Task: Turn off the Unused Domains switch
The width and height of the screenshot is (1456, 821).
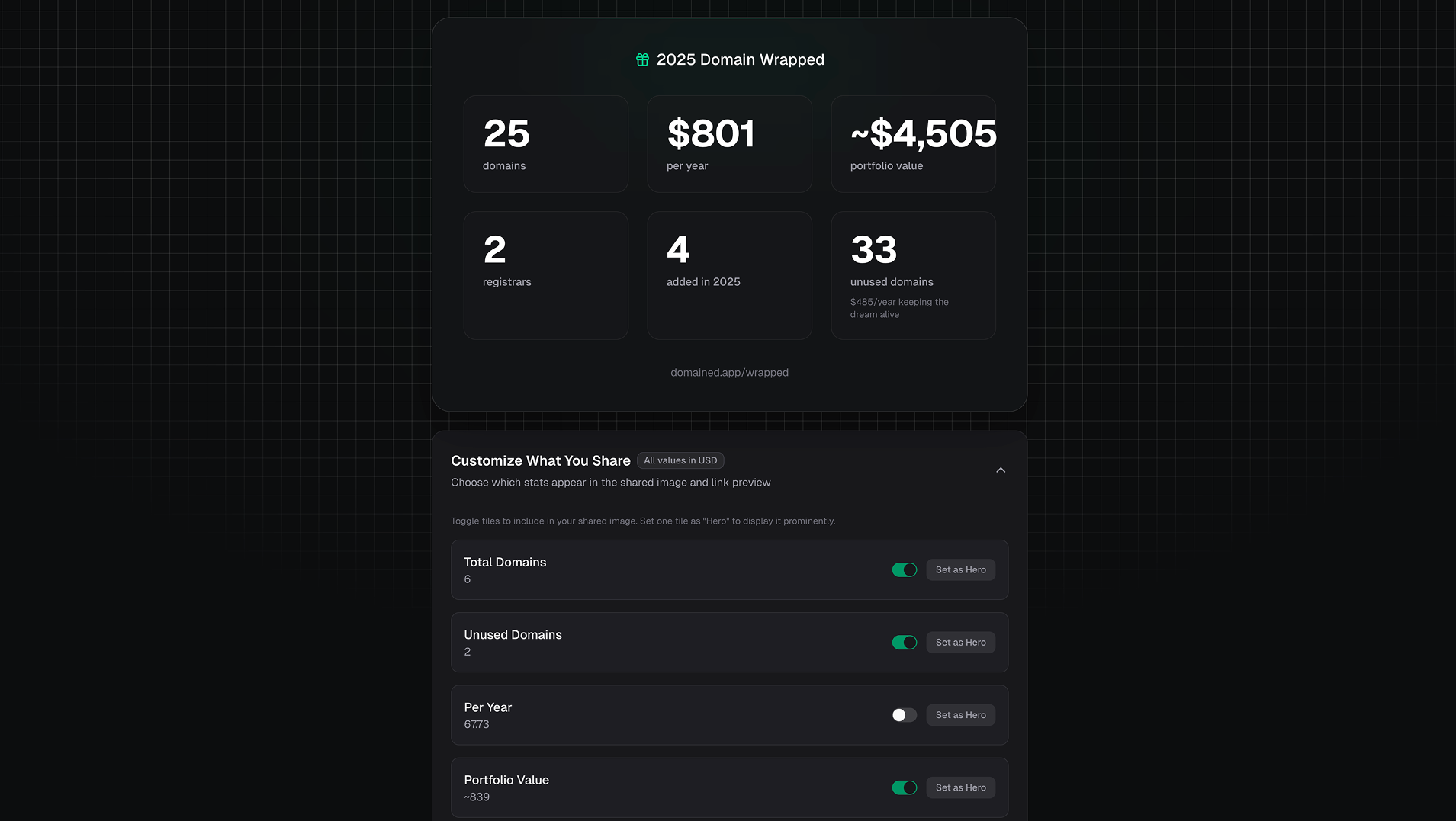Action: click(x=904, y=642)
